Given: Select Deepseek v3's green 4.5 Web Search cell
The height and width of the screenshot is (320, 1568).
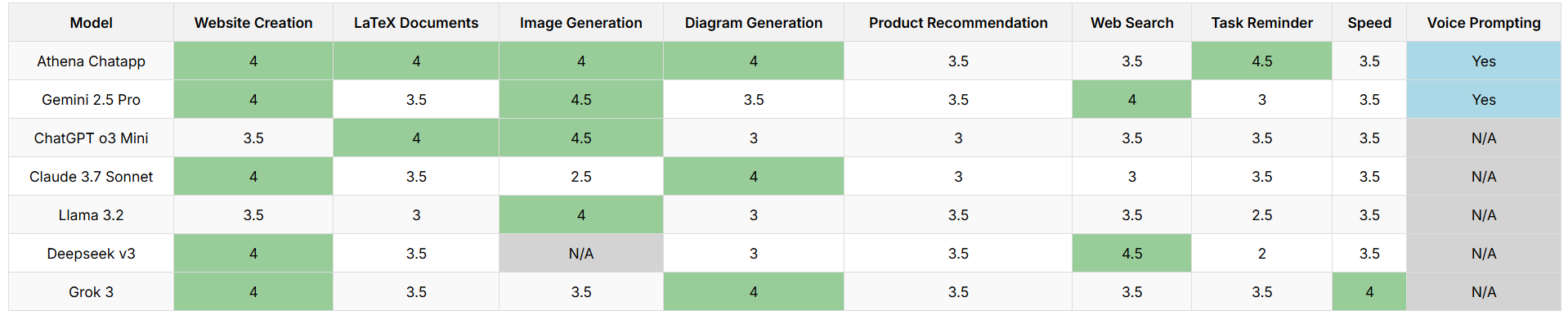Looking at the screenshot, I should point(1132,254).
